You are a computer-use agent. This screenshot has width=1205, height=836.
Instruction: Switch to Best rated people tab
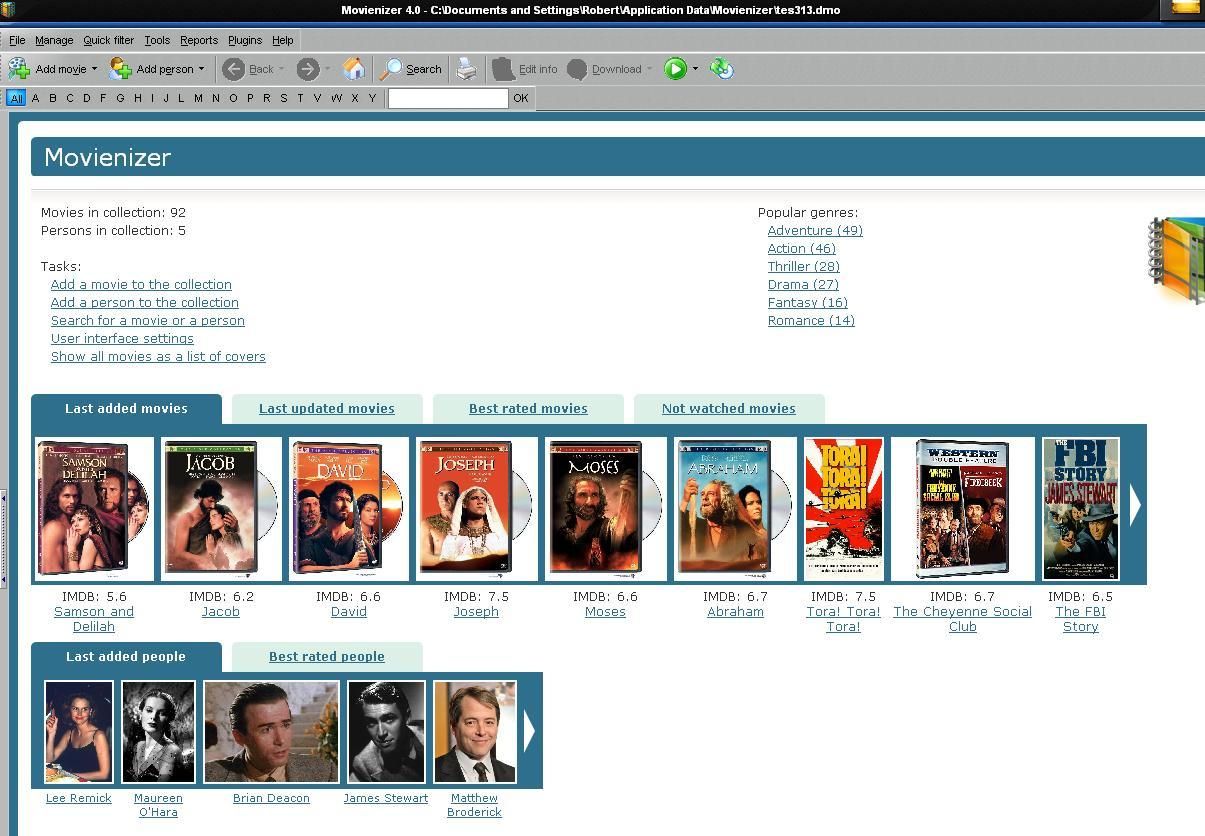[327, 657]
